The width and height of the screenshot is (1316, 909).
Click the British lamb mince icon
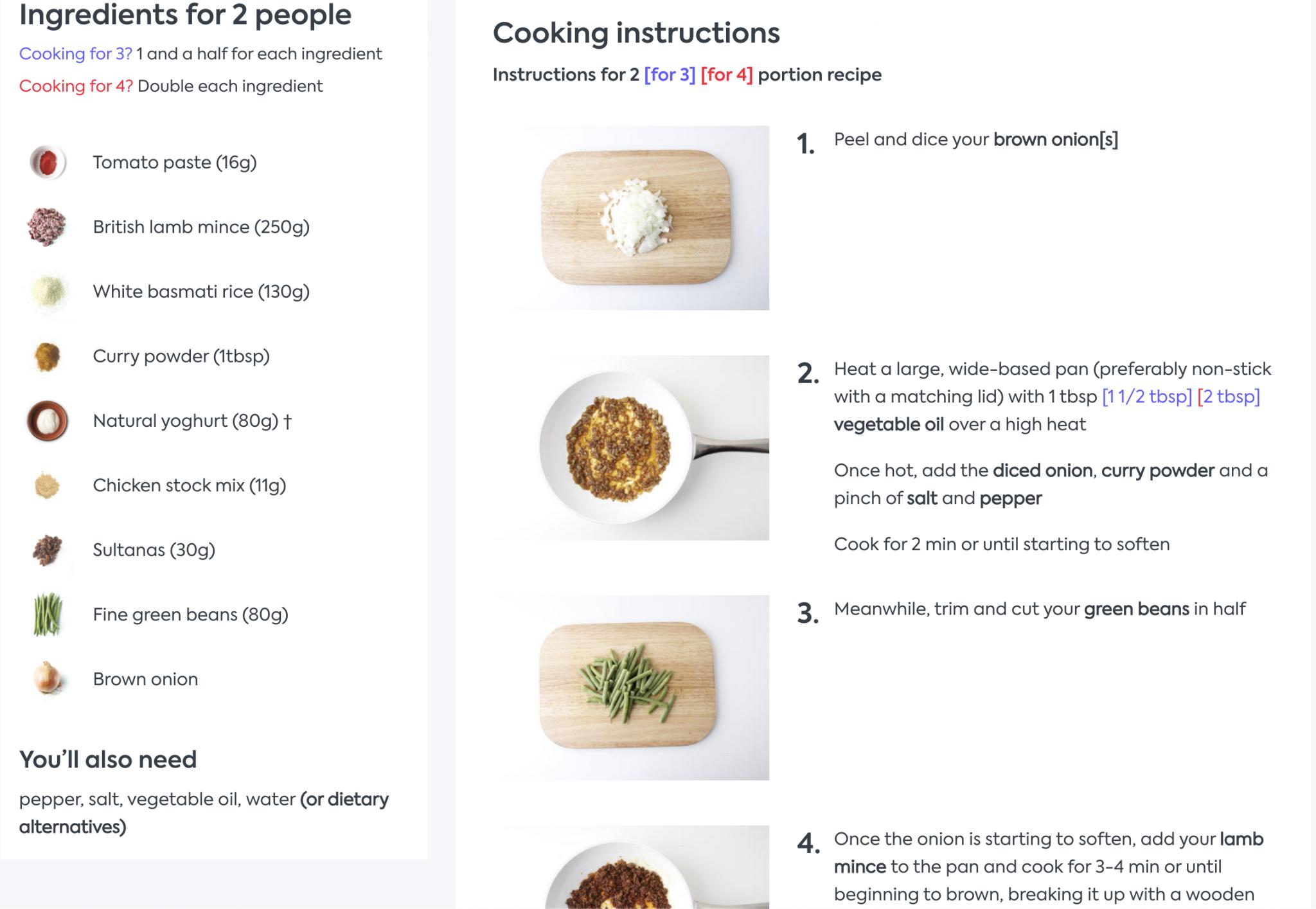(x=48, y=226)
